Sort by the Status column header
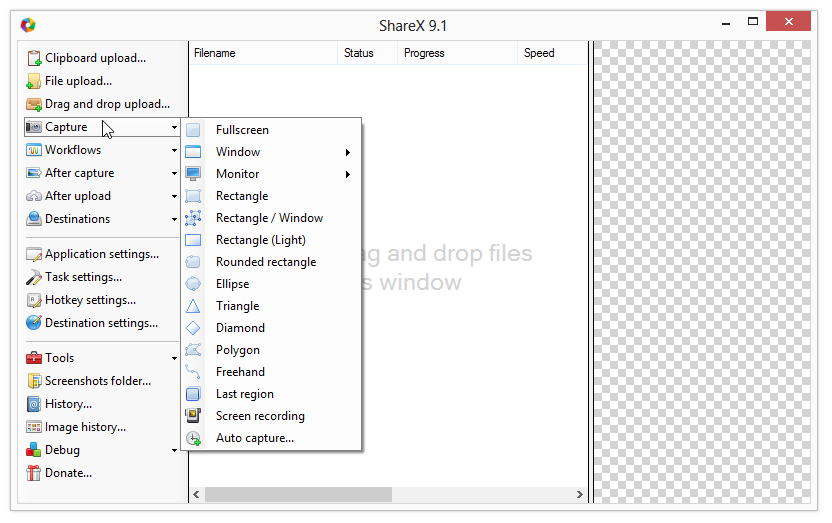 [367, 53]
